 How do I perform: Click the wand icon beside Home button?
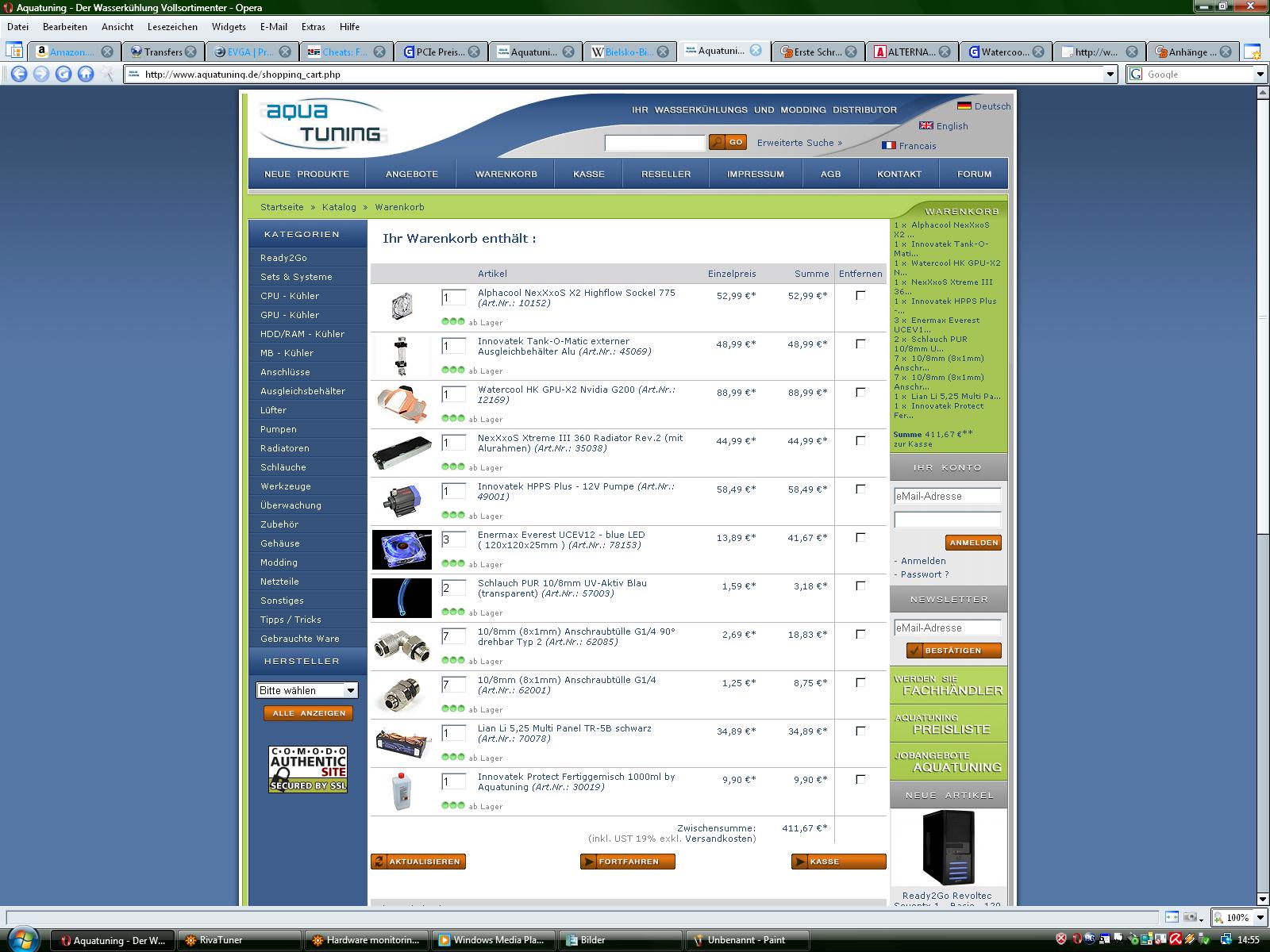click(x=107, y=74)
